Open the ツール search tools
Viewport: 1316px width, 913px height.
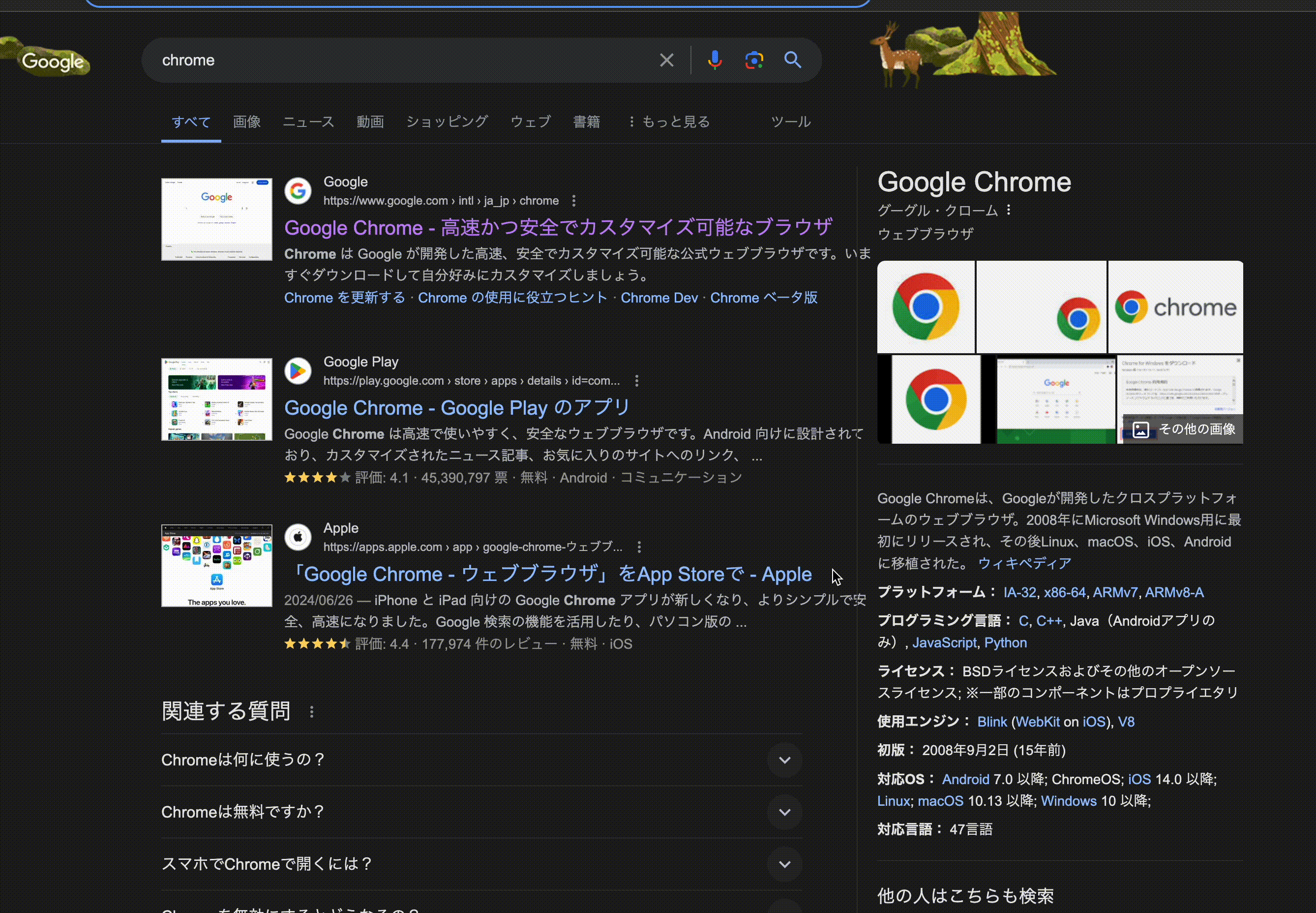click(x=790, y=122)
